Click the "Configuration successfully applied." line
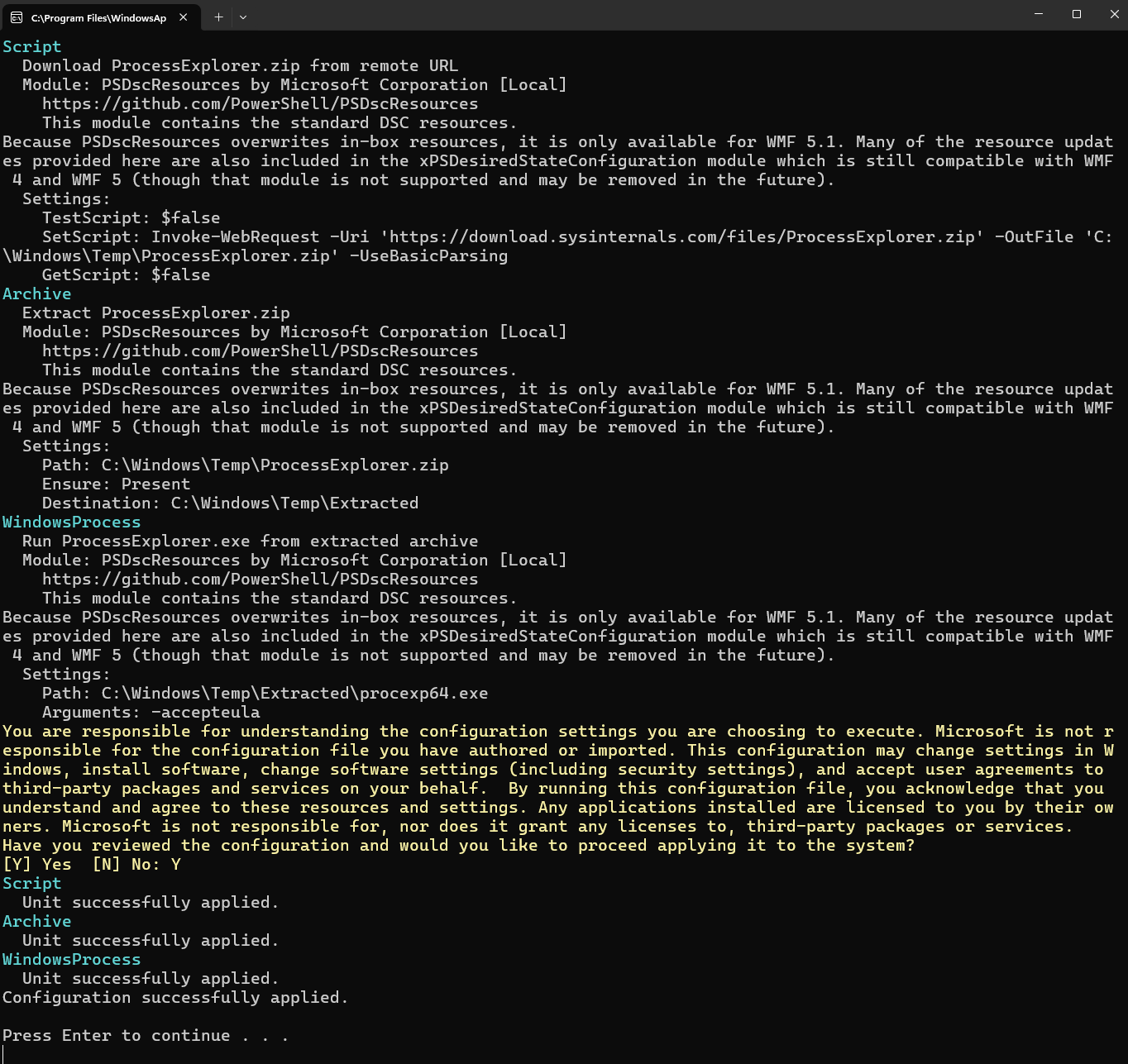Viewport: 1128px width, 1064px height. point(174,998)
